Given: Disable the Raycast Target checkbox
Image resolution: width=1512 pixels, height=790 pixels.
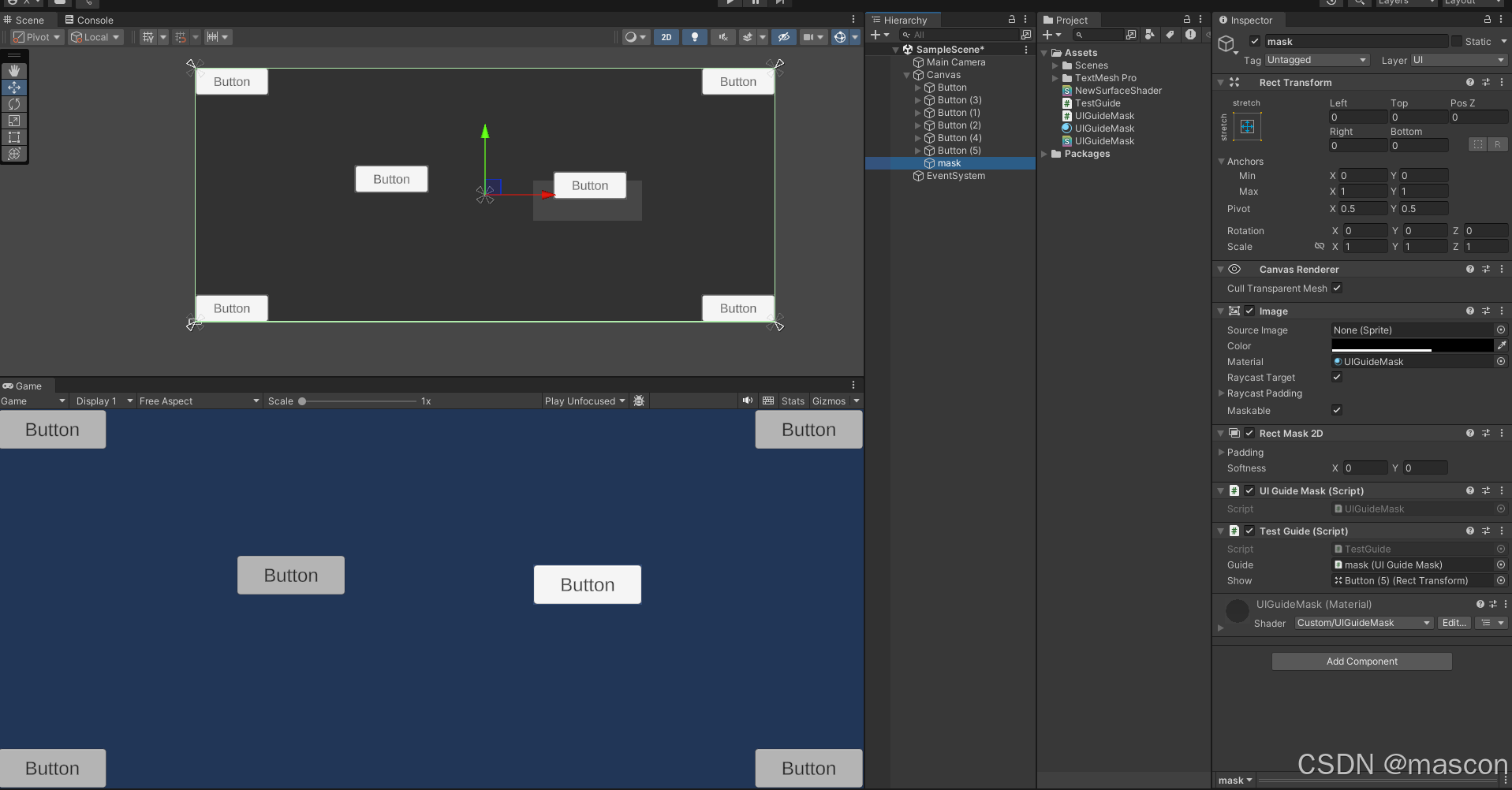Looking at the screenshot, I should (1337, 377).
